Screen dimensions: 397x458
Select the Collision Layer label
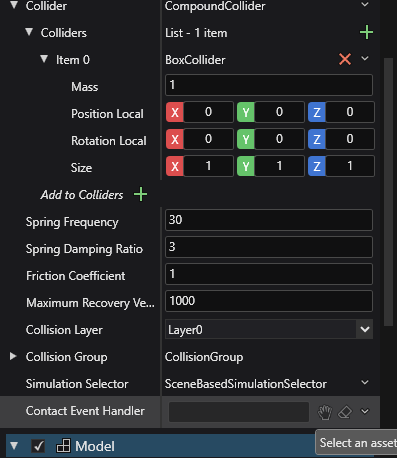(x=64, y=330)
